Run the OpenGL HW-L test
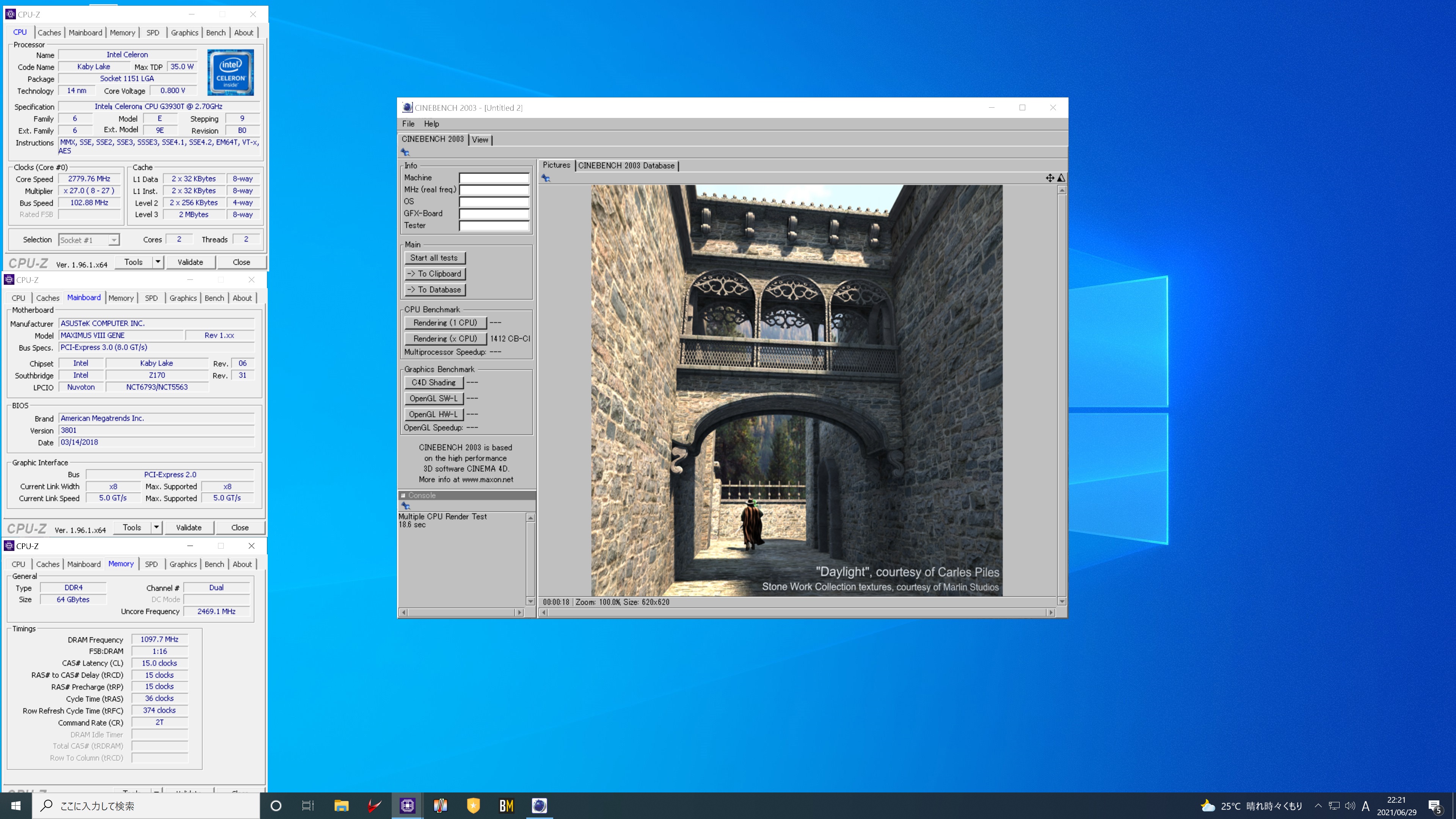The image size is (1456, 819). pyautogui.click(x=433, y=414)
